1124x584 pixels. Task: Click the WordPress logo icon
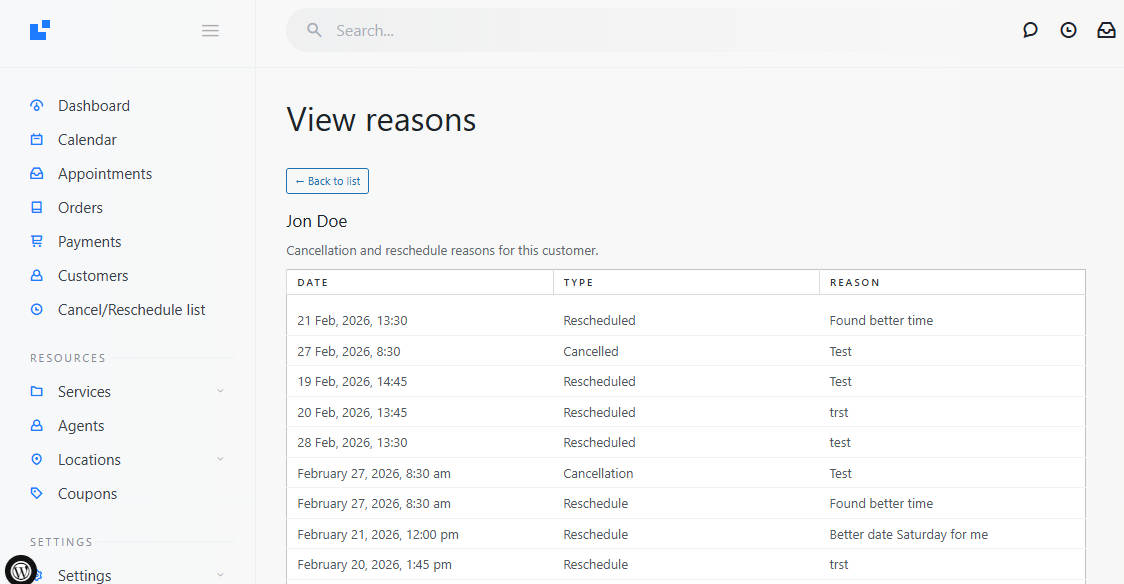(x=21, y=571)
